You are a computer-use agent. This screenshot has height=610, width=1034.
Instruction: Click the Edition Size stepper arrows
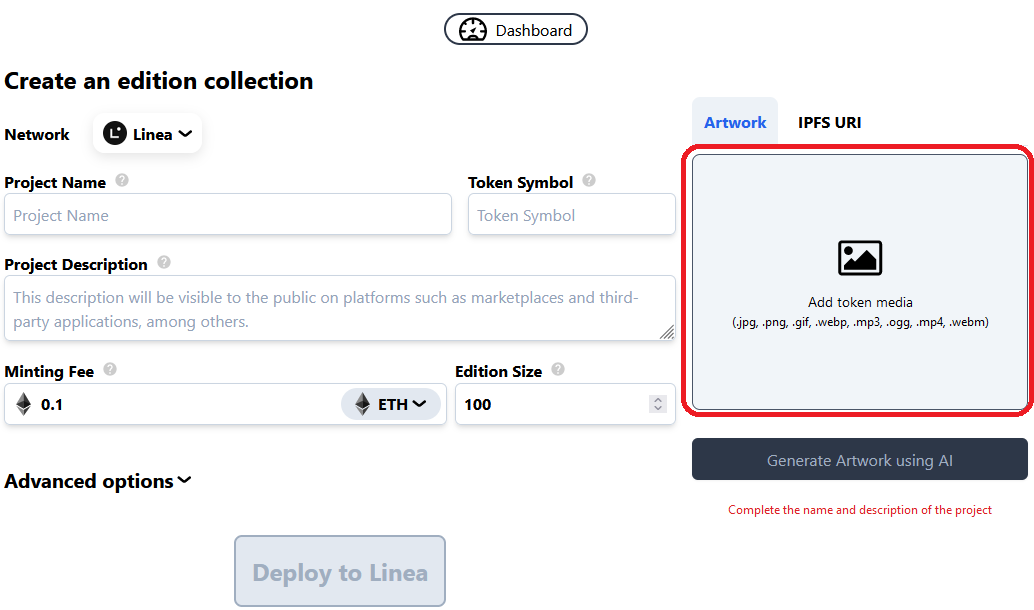coord(657,404)
